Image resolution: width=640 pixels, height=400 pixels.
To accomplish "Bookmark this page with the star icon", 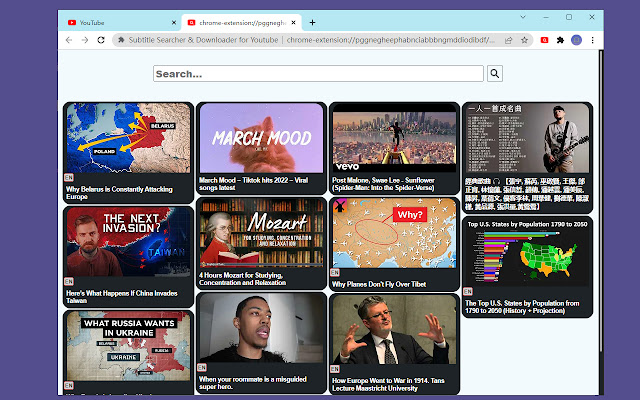I will pyautogui.click(x=524, y=40).
